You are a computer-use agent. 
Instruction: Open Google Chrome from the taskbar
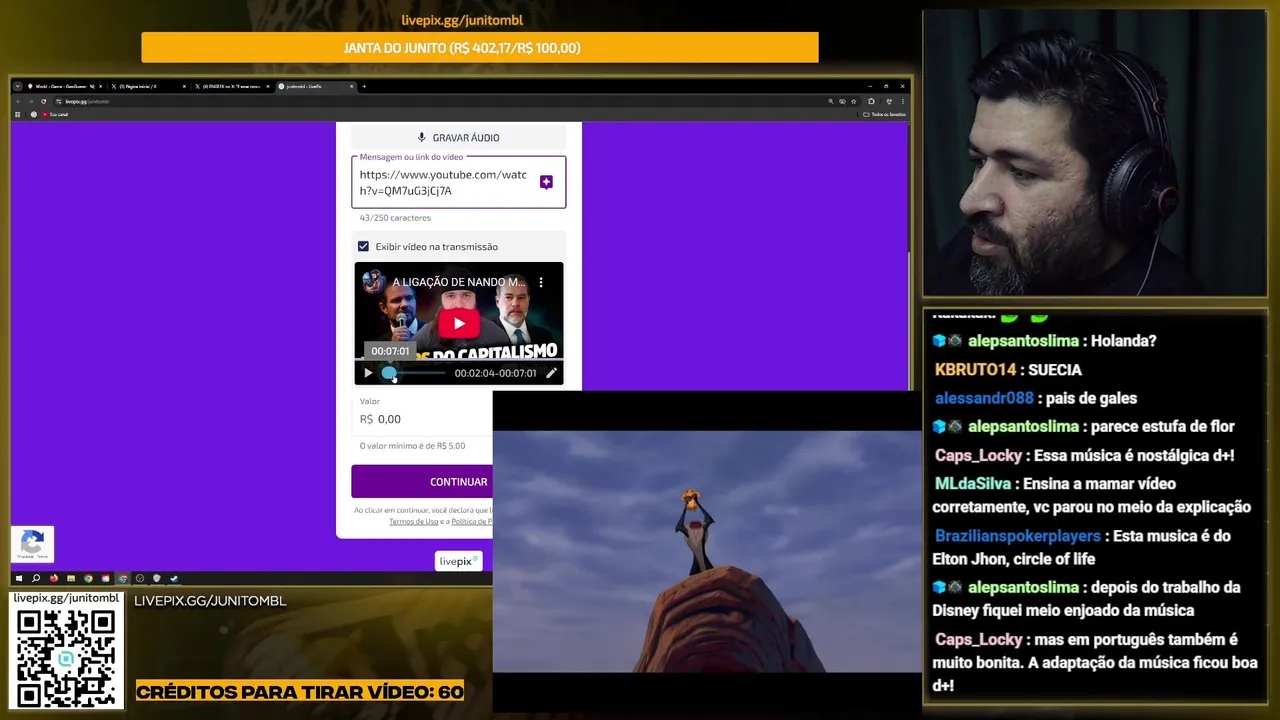(x=88, y=578)
